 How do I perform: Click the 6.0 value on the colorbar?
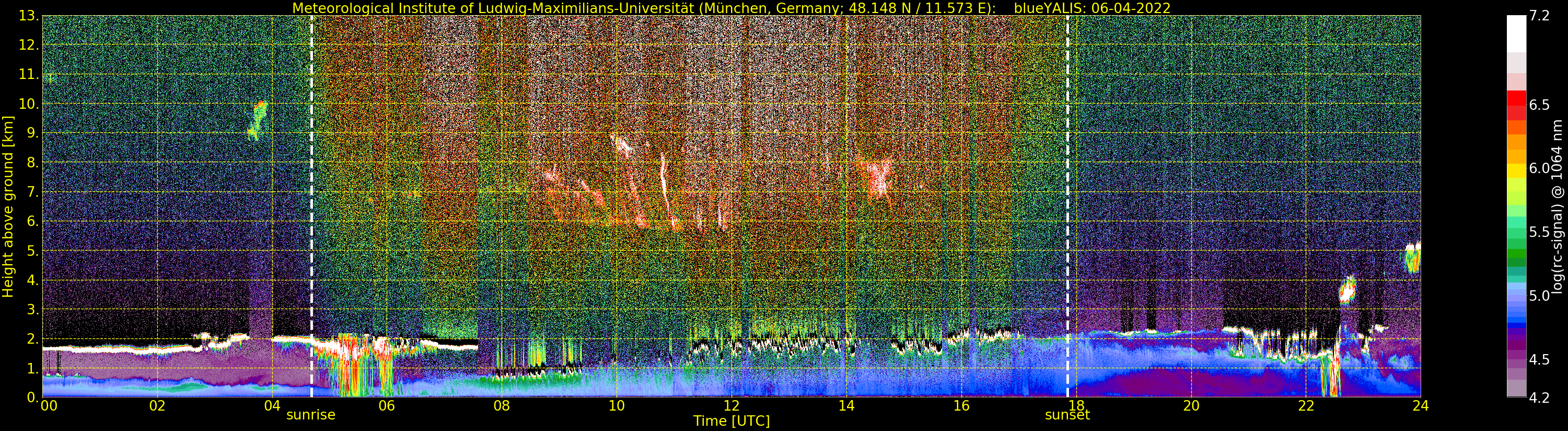pyautogui.click(x=1539, y=168)
